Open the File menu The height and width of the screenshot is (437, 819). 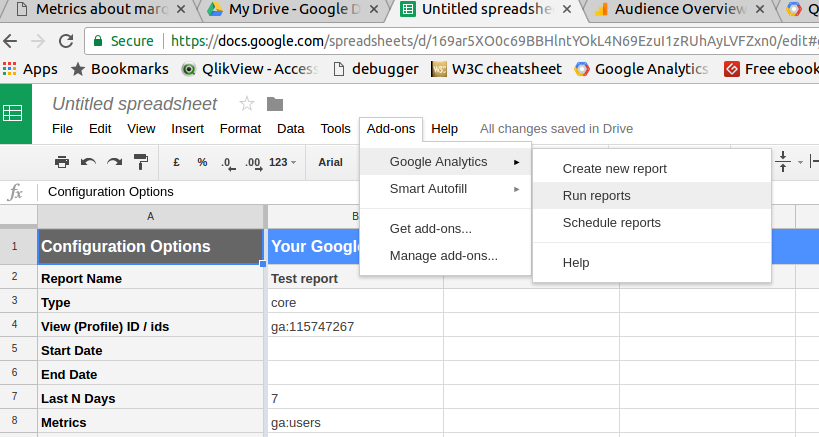(62, 128)
